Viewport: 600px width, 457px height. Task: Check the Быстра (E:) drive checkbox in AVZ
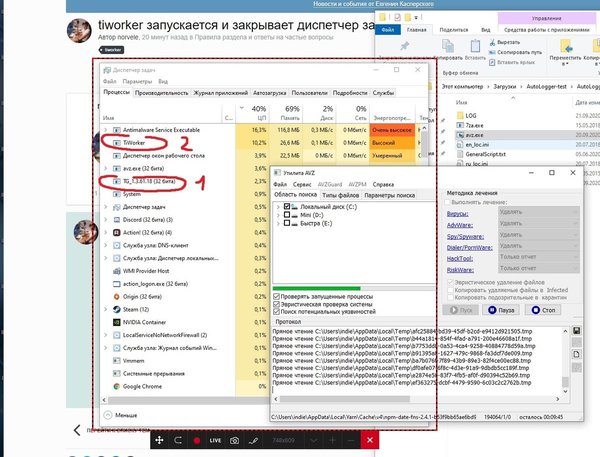[x=287, y=223]
